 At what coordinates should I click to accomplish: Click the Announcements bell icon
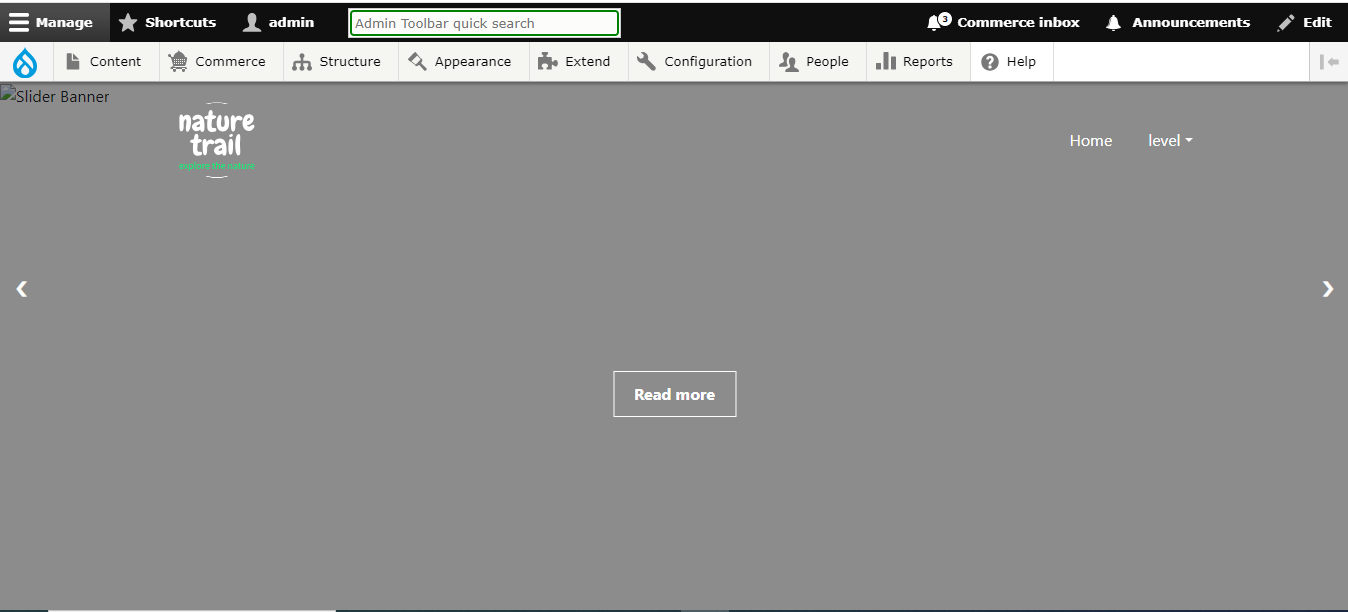[1113, 21]
